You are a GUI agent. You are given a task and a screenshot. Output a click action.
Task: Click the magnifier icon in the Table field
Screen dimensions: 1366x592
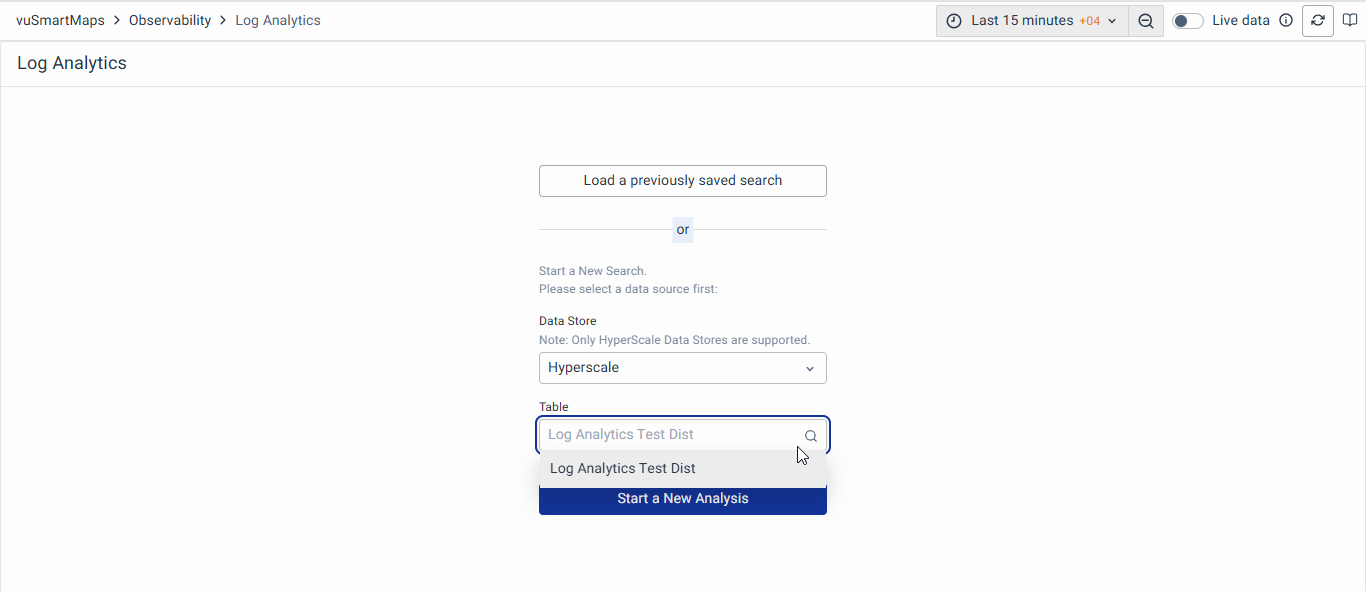811,436
